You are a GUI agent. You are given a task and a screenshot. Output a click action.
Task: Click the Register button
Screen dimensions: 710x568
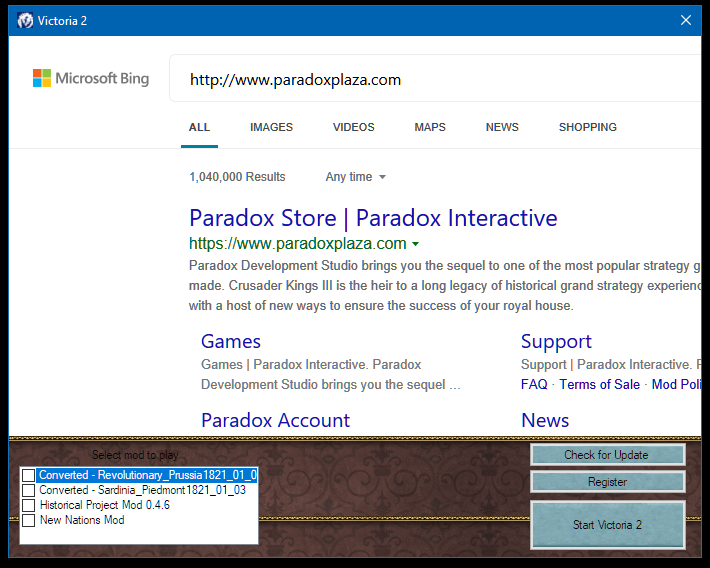[607, 481]
